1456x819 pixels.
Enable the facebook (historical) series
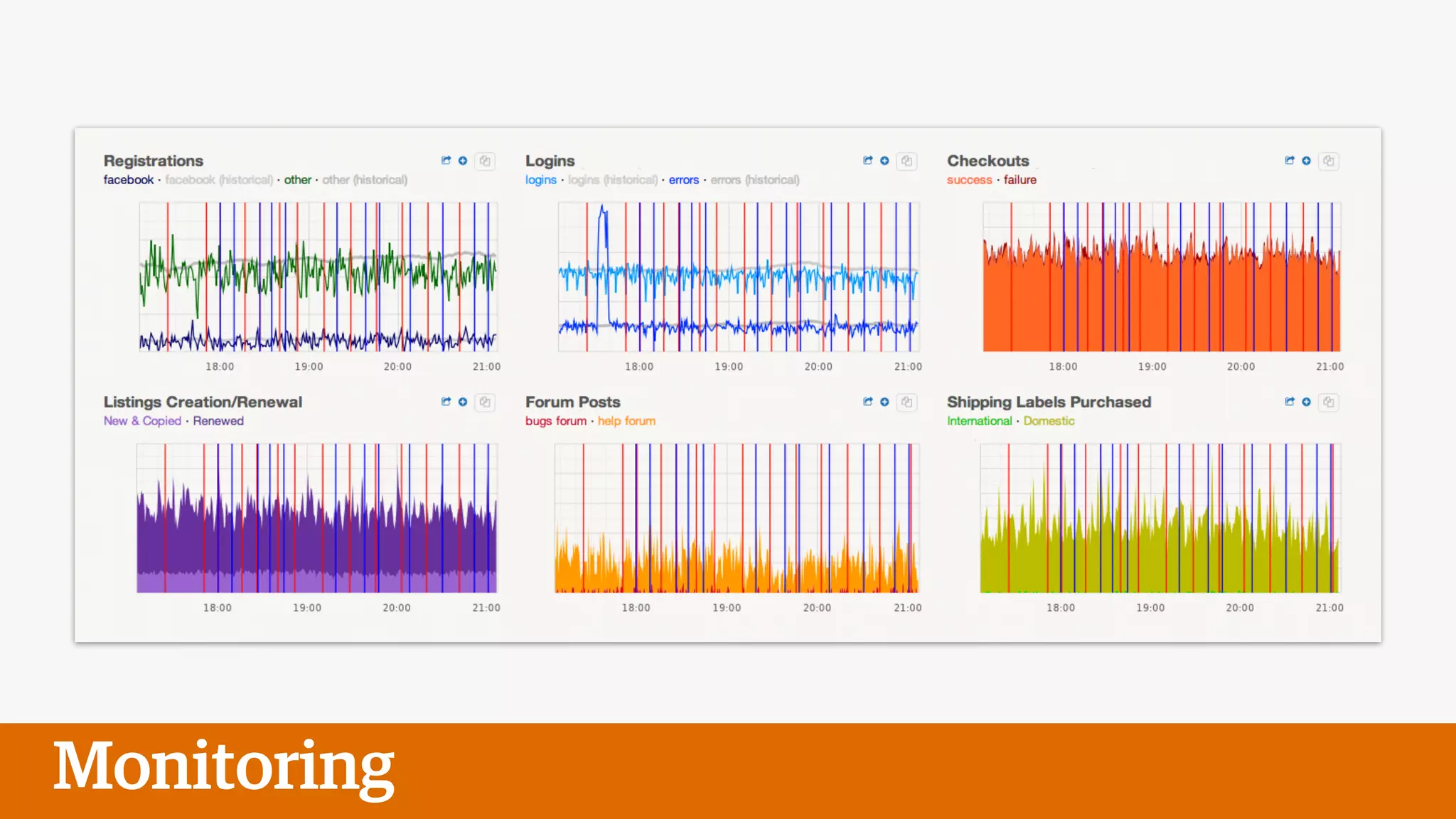[218, 180]
